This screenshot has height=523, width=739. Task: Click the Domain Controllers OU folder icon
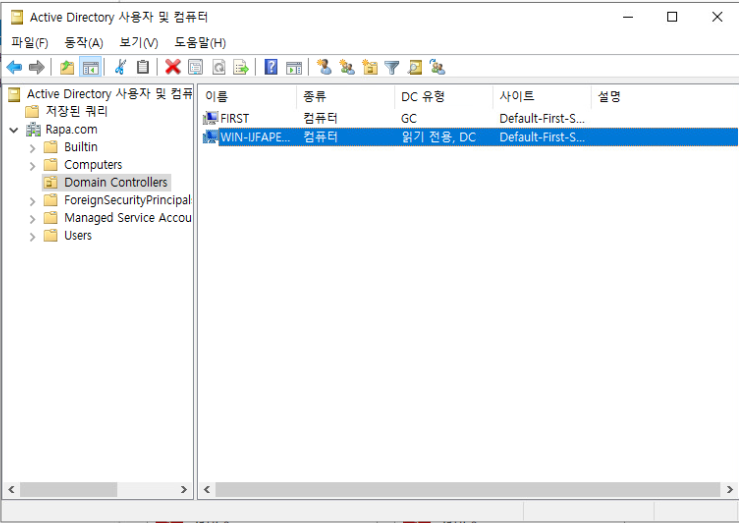pos(50,182)
